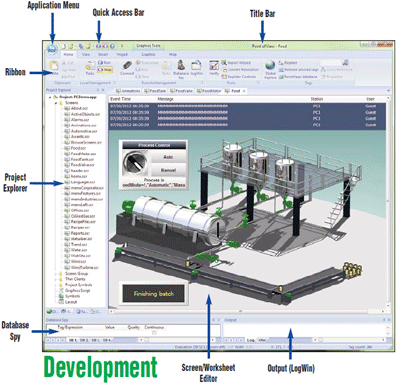Image resolution: width=400 pixels, height=385 pixels.
Task: Select Food.scr in Project Explorer
Action: (75, 148)
